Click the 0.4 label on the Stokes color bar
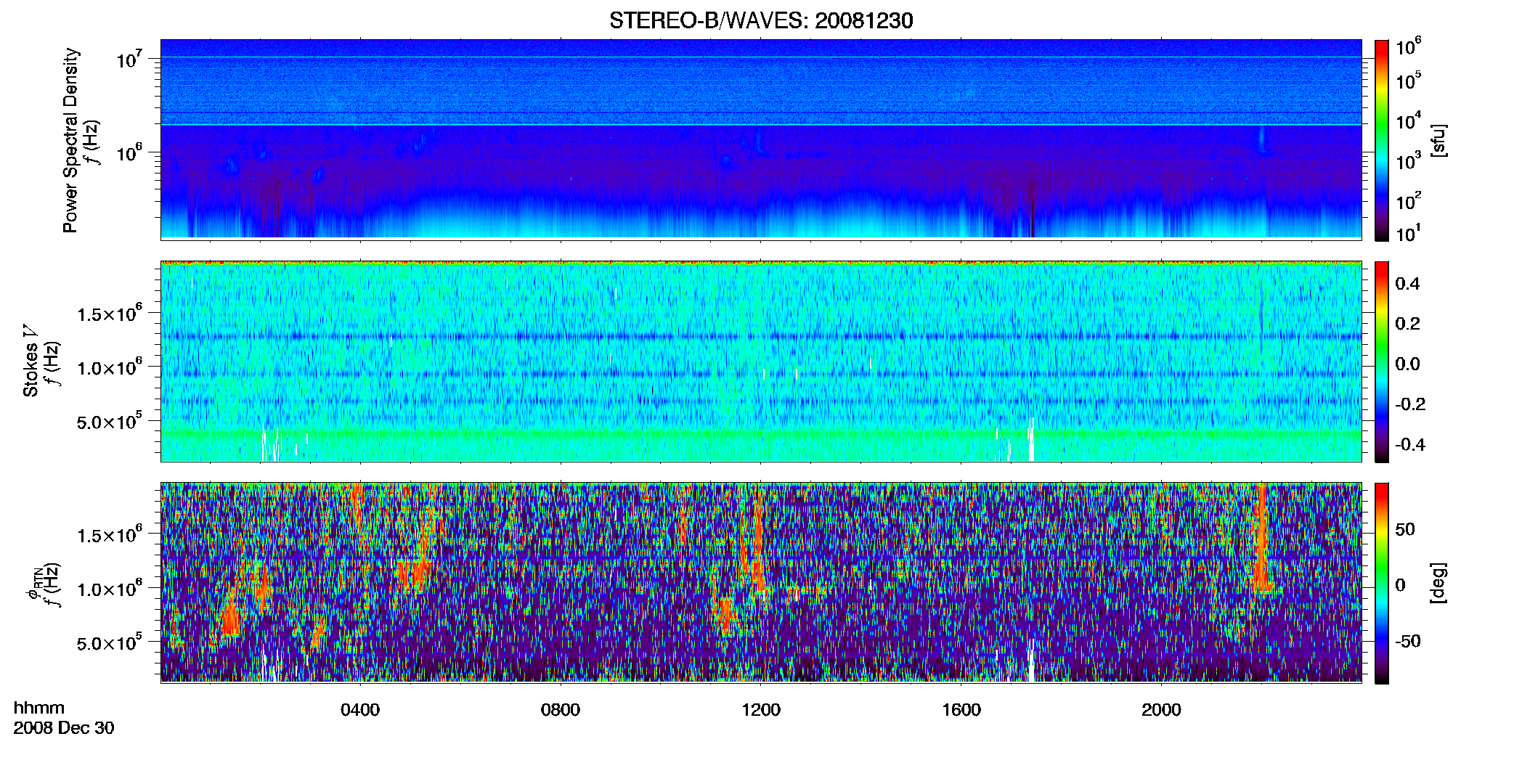The height and width of the screenshot is (784, 1522). [x=1407, y=284]
